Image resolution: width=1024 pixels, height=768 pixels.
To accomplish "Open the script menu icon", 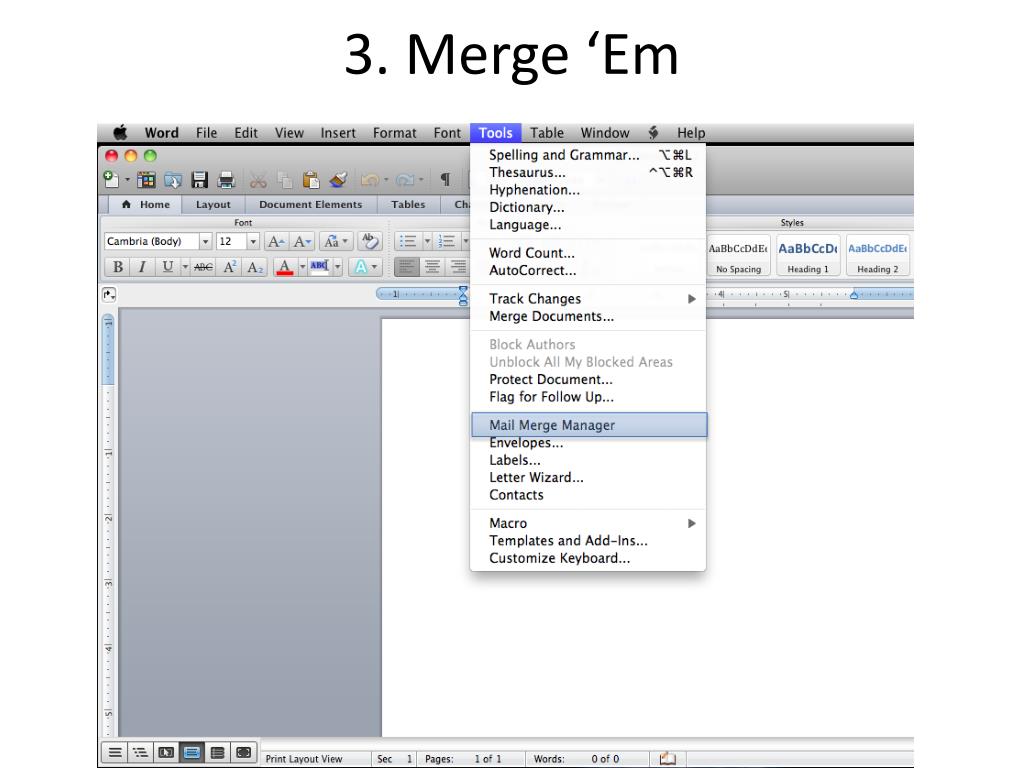I will (x=653, y=133).
